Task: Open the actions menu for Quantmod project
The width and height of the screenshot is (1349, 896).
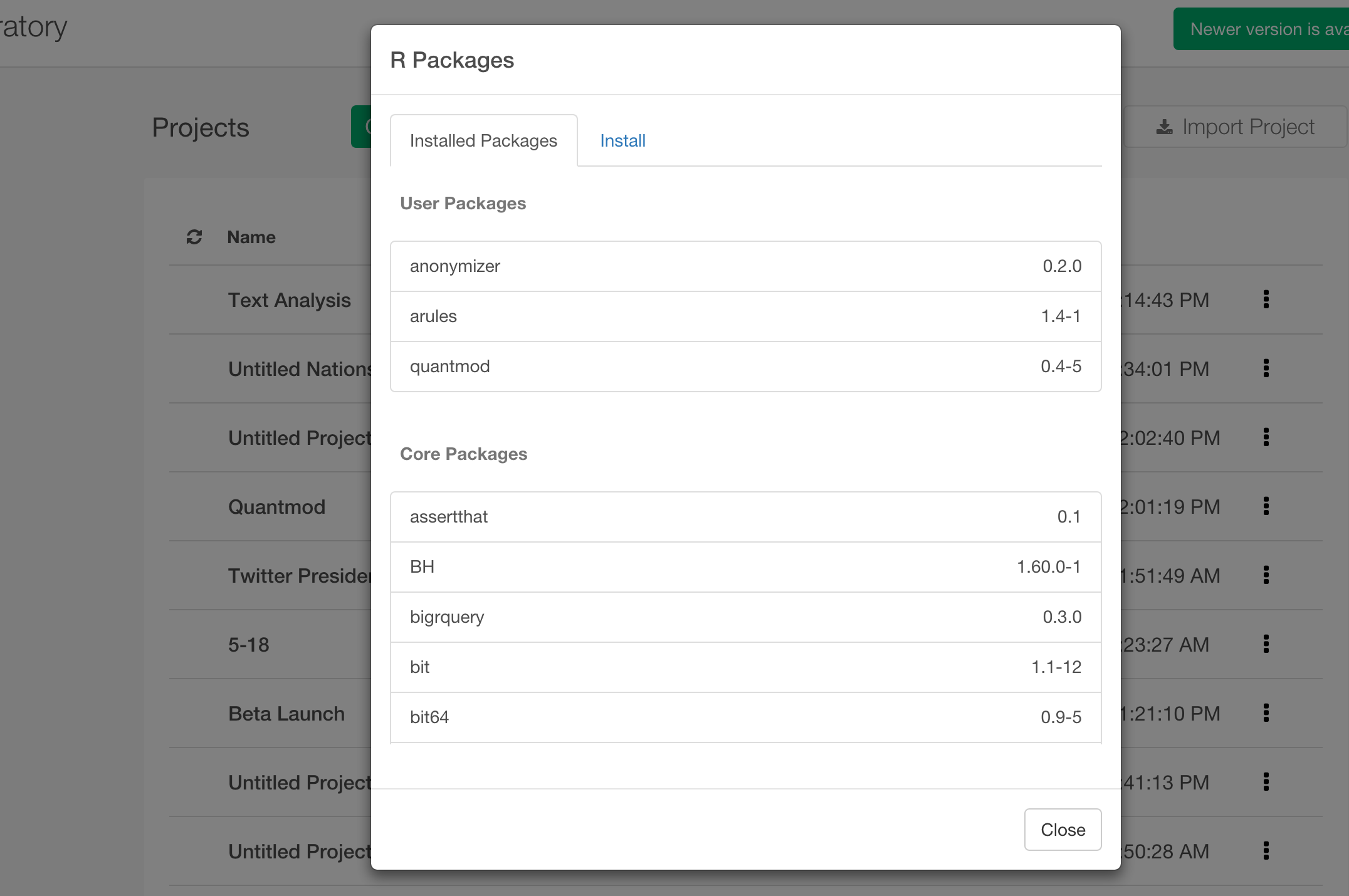Action: point(1266,506)
